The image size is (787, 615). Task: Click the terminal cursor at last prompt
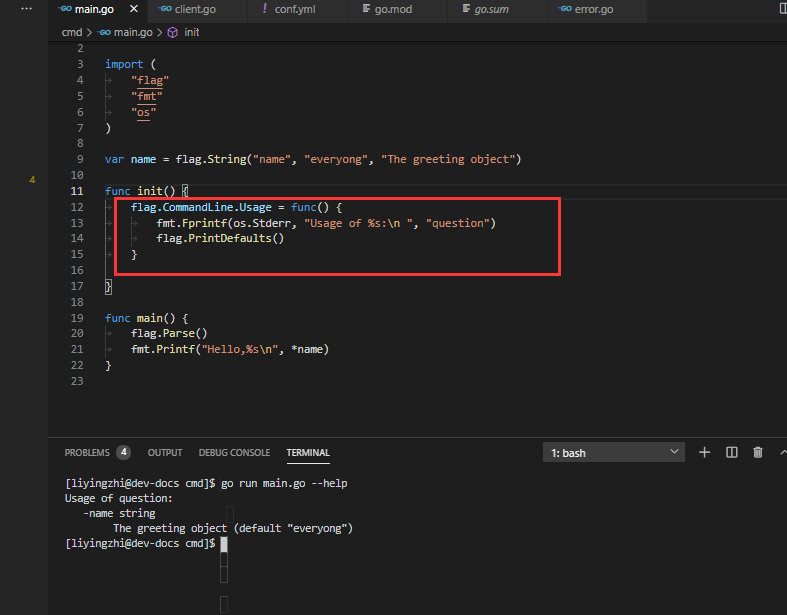(x=224, y=544)
